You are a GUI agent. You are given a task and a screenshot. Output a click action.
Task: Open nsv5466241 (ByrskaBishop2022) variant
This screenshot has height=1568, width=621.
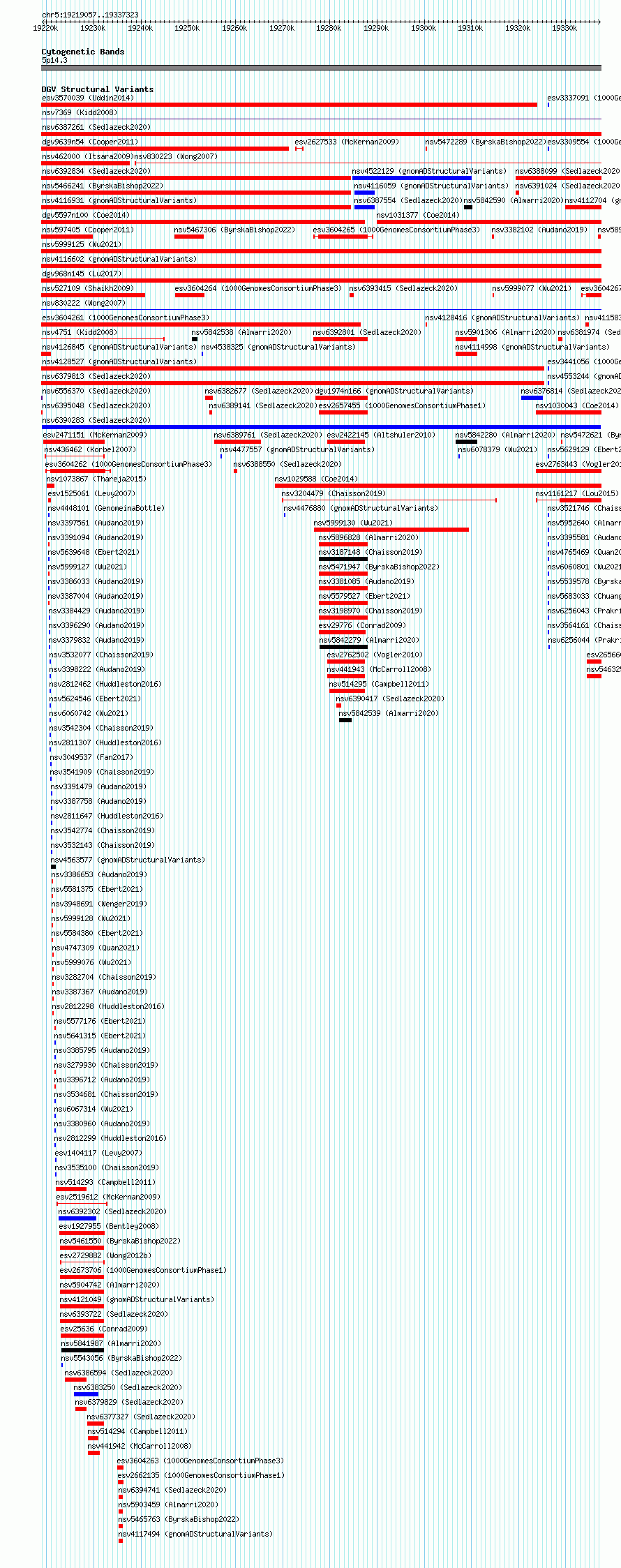coord(103,186)
